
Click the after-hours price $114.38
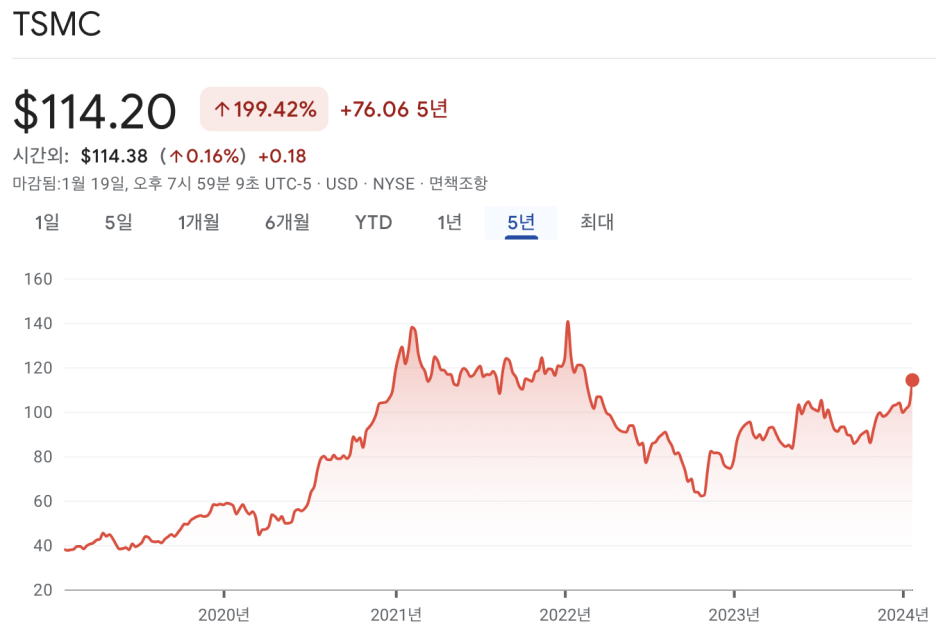click(112, 156)
